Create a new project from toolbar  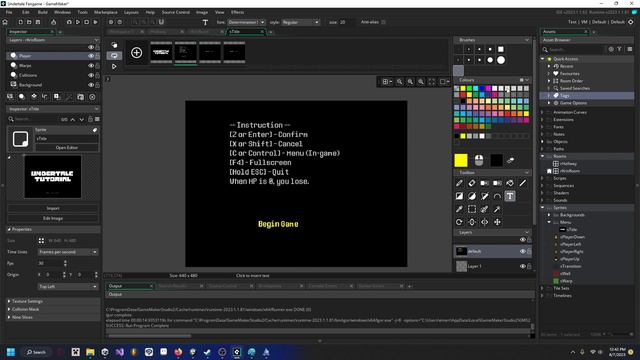tap(20, 22)
